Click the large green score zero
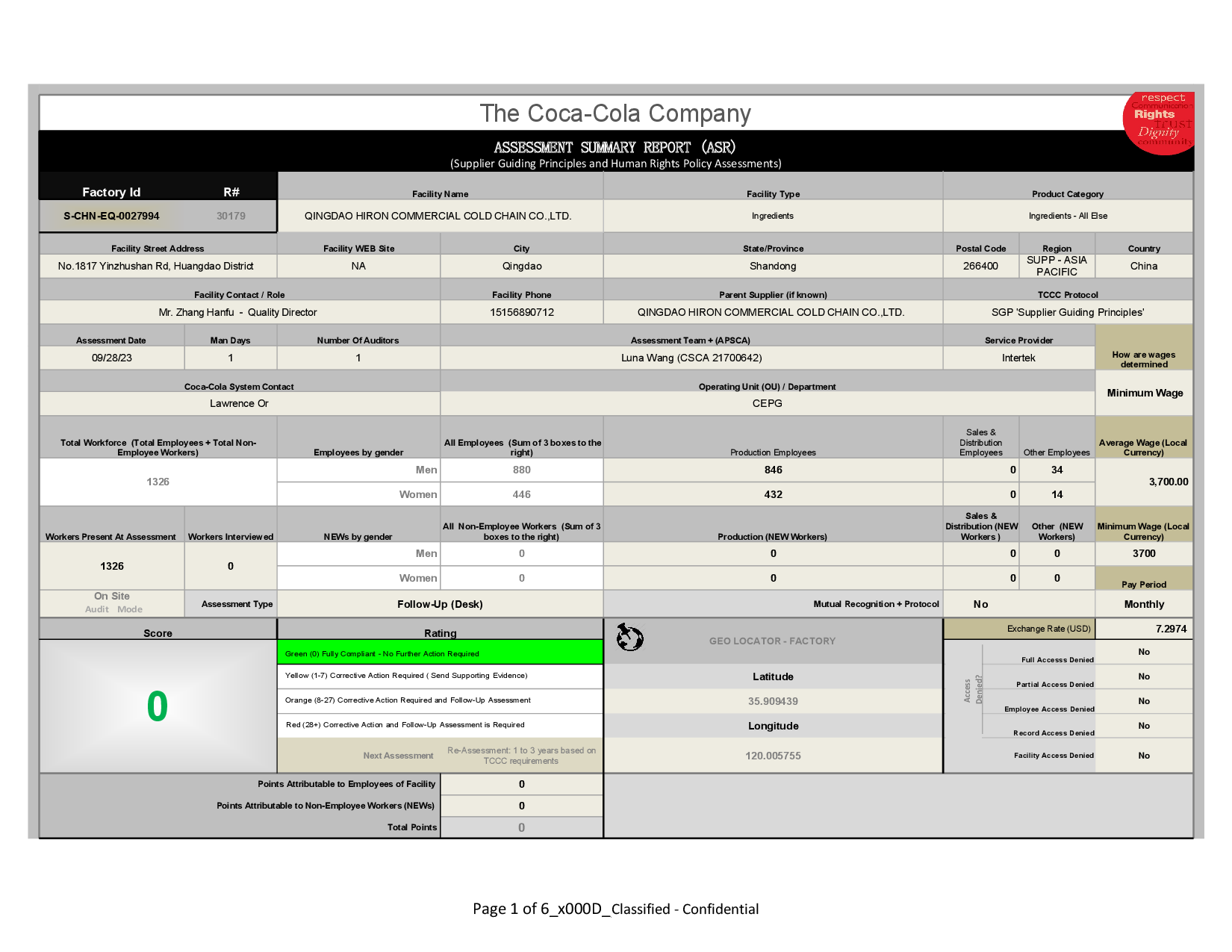This screenshot has width=1232, height=952. pyautogui.click(x=157, y=706)
